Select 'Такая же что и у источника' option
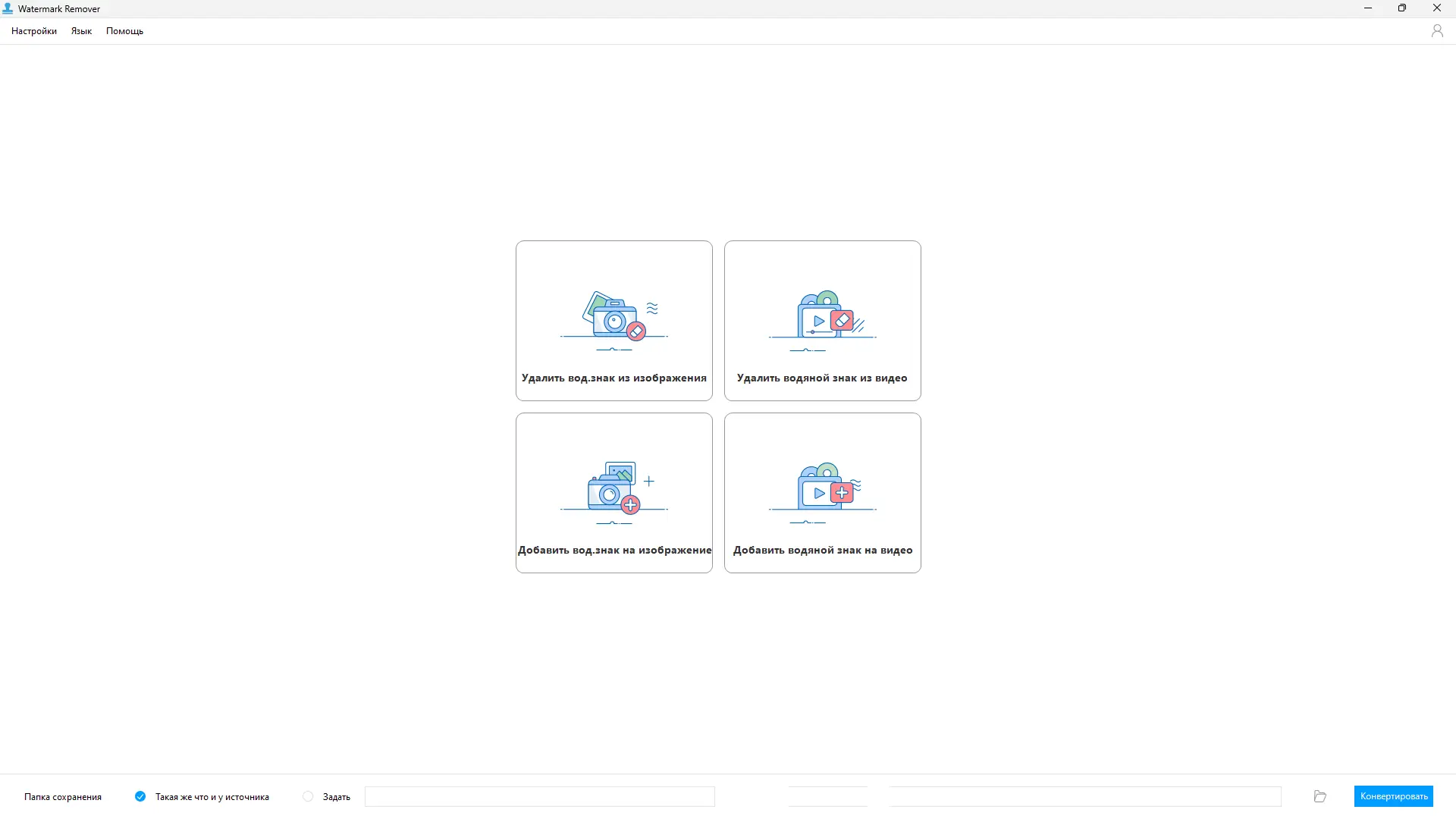The width and height of the screenshot is (1456, 819). pyautogui.click(x=140, y=796)
